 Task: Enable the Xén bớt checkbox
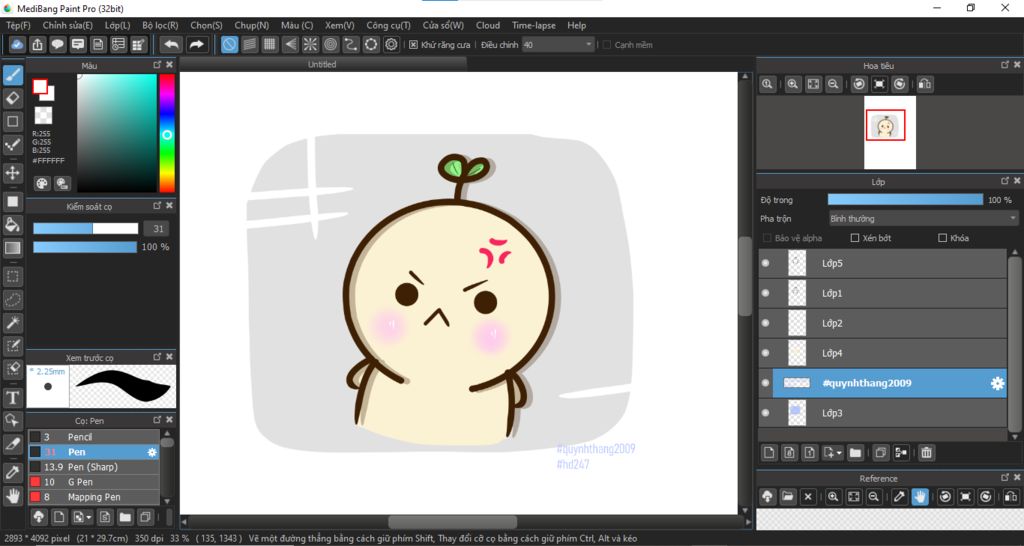click(855, 238)
